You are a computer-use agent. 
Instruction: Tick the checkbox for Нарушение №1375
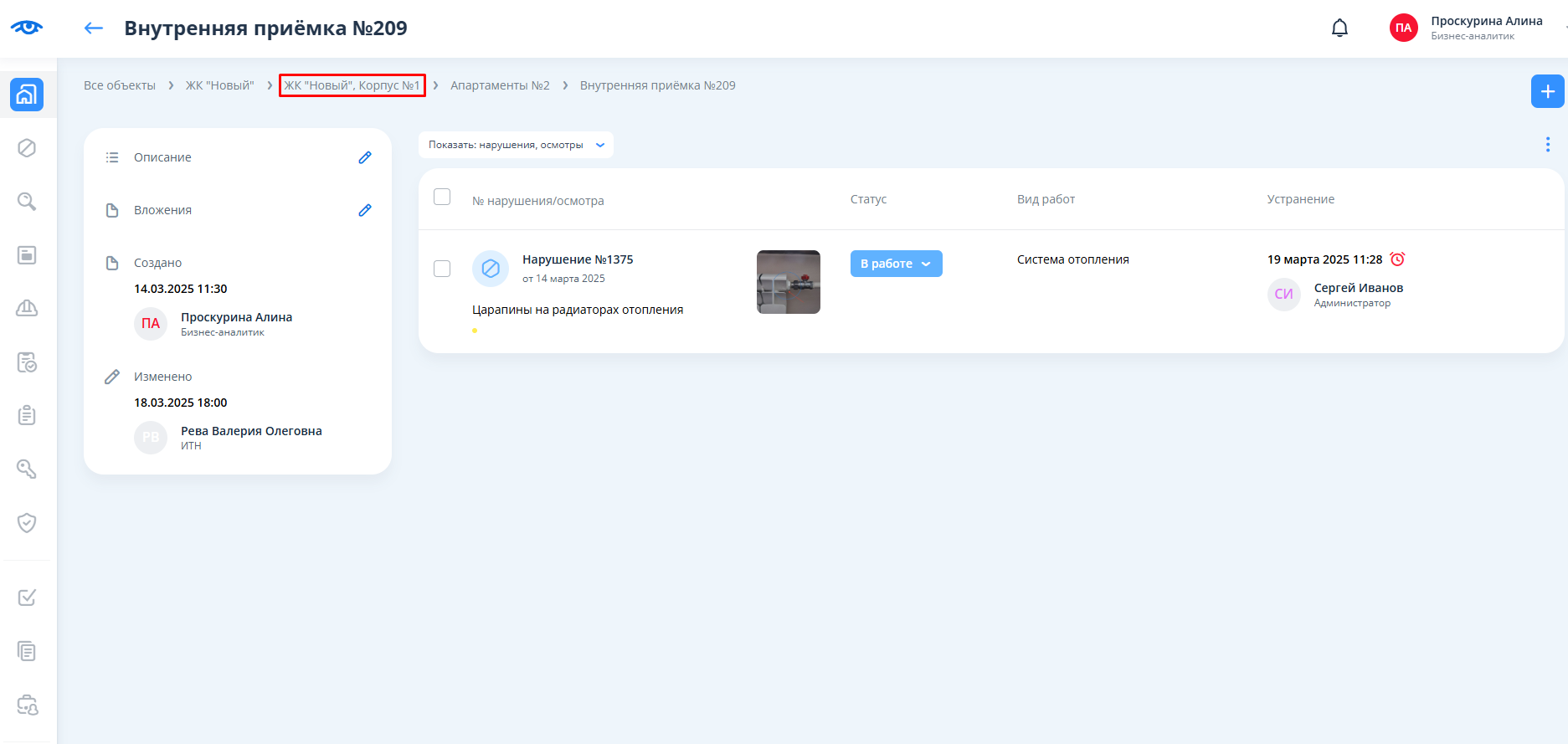[x=442, y=269]
